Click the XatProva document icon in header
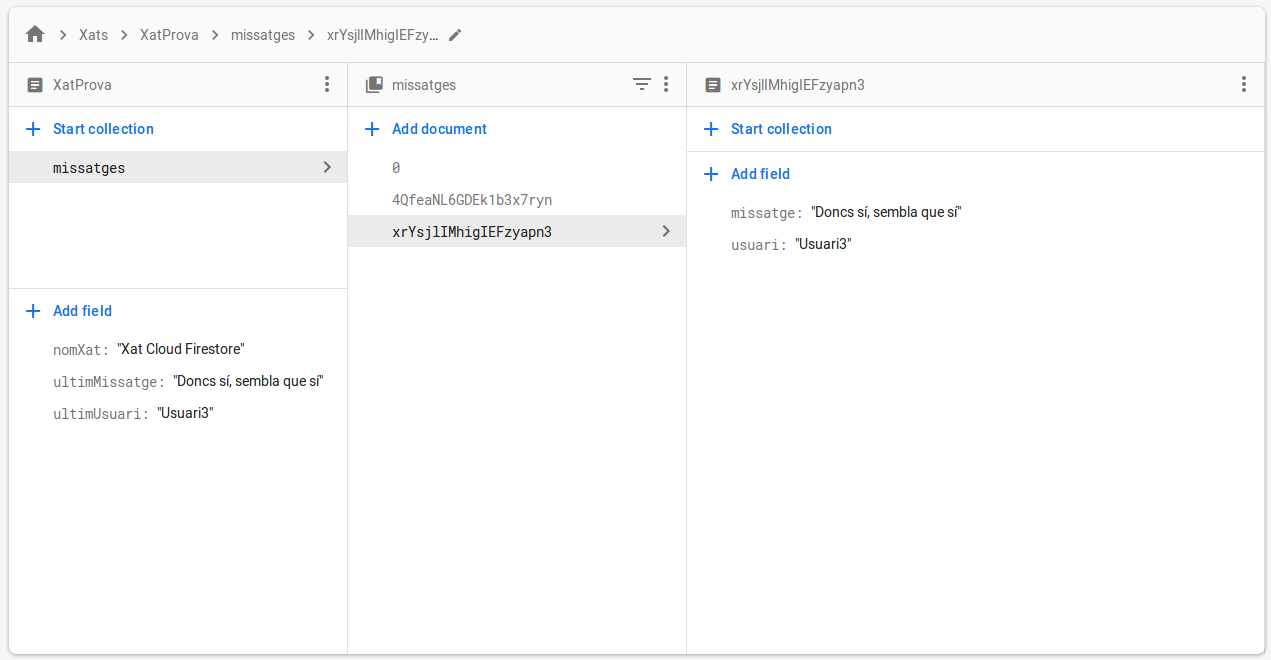The height and width of the screenshot is (660, 1271). 35,85
